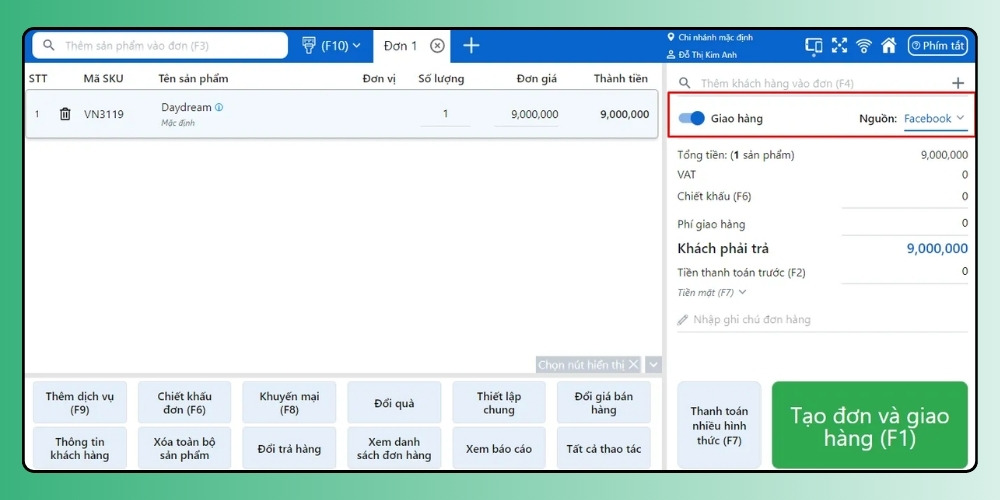Click Thêm dịch vụ (F9) button
This screenshot has width=1000, height=500.
pos(80,403)
